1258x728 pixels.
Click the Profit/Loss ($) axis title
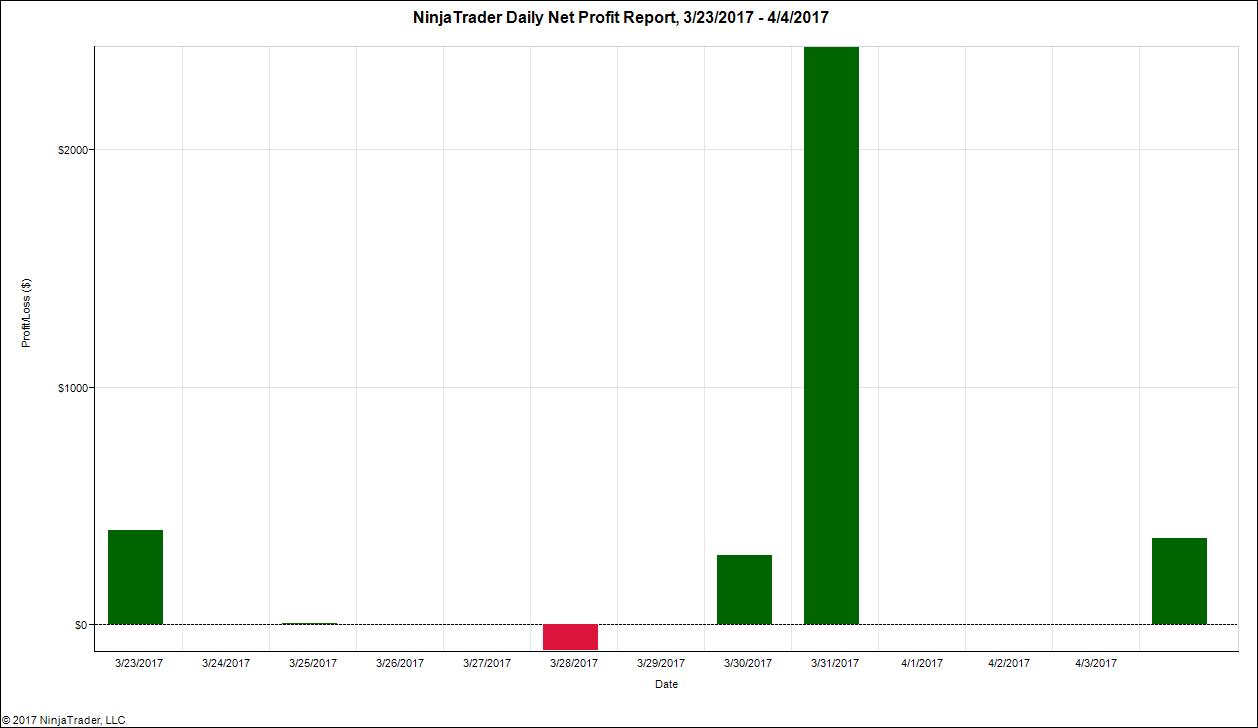coord(27,311)
